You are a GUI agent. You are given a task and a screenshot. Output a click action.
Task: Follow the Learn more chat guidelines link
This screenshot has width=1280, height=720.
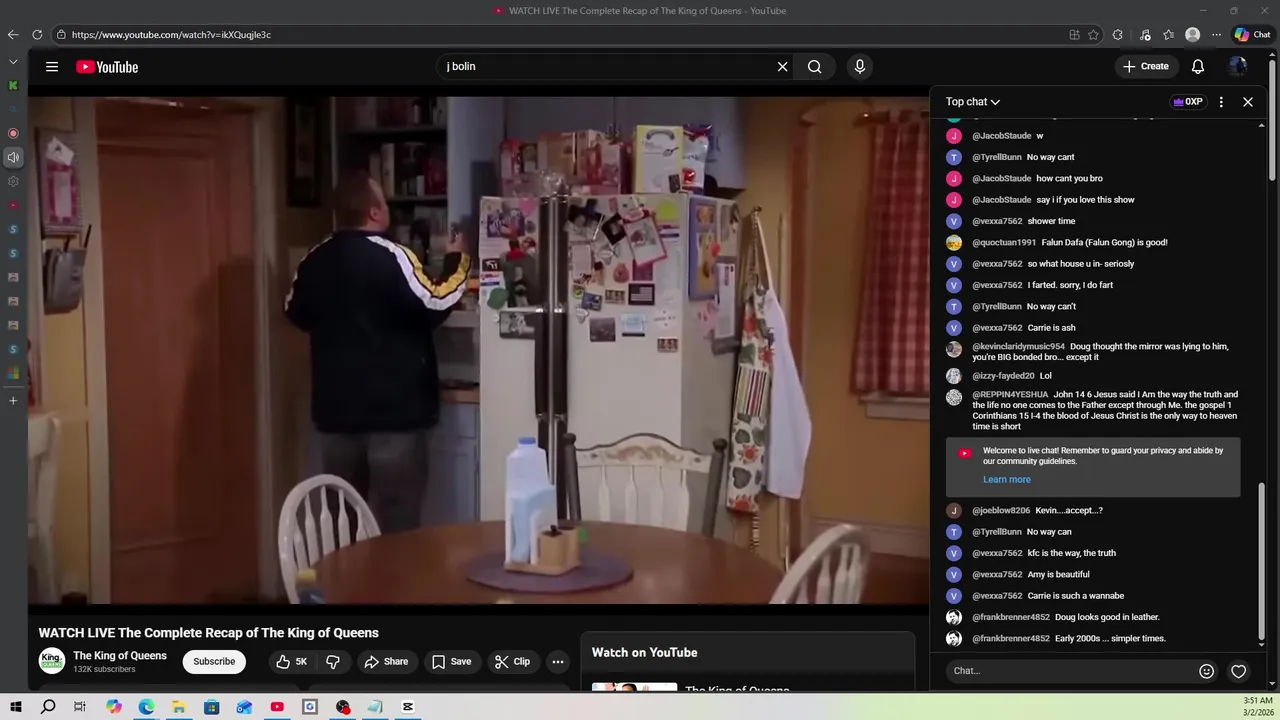(1006, 479)
